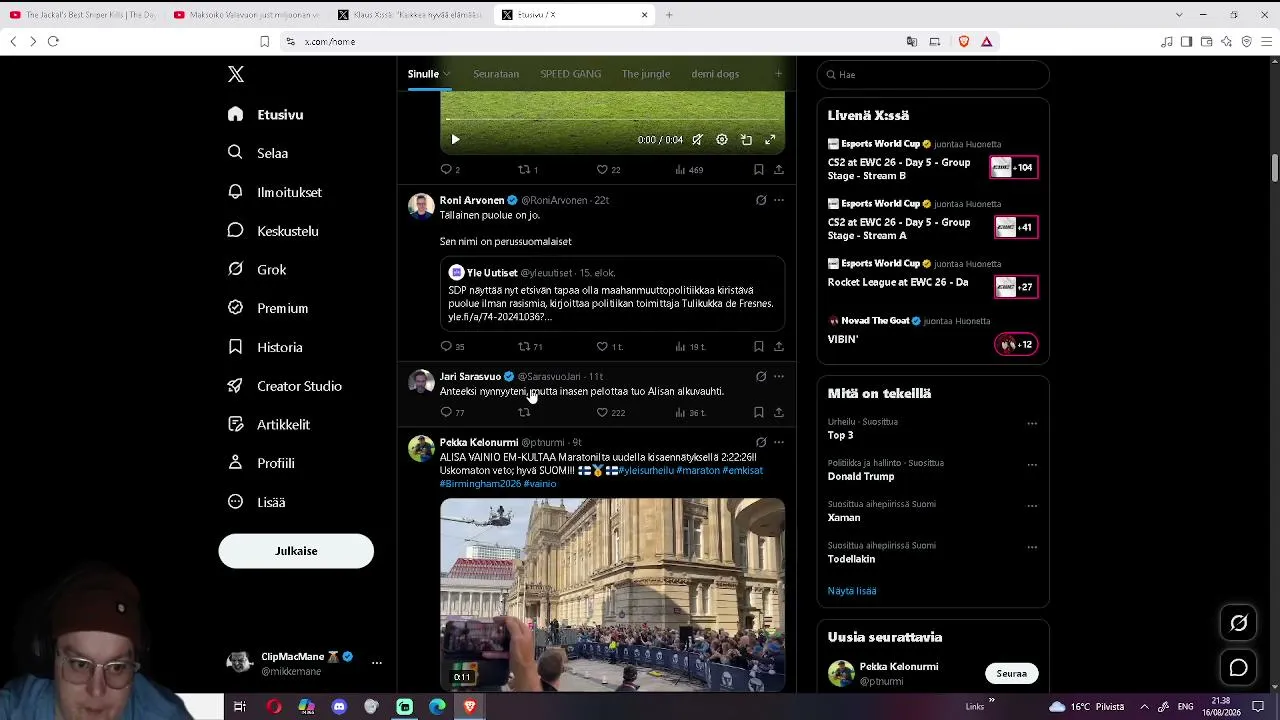Expand the Sinulle tab chevron
Image resolution: width=1280 pixels, height=720 pixels.
pyautogui.click(x=446, y=74)
